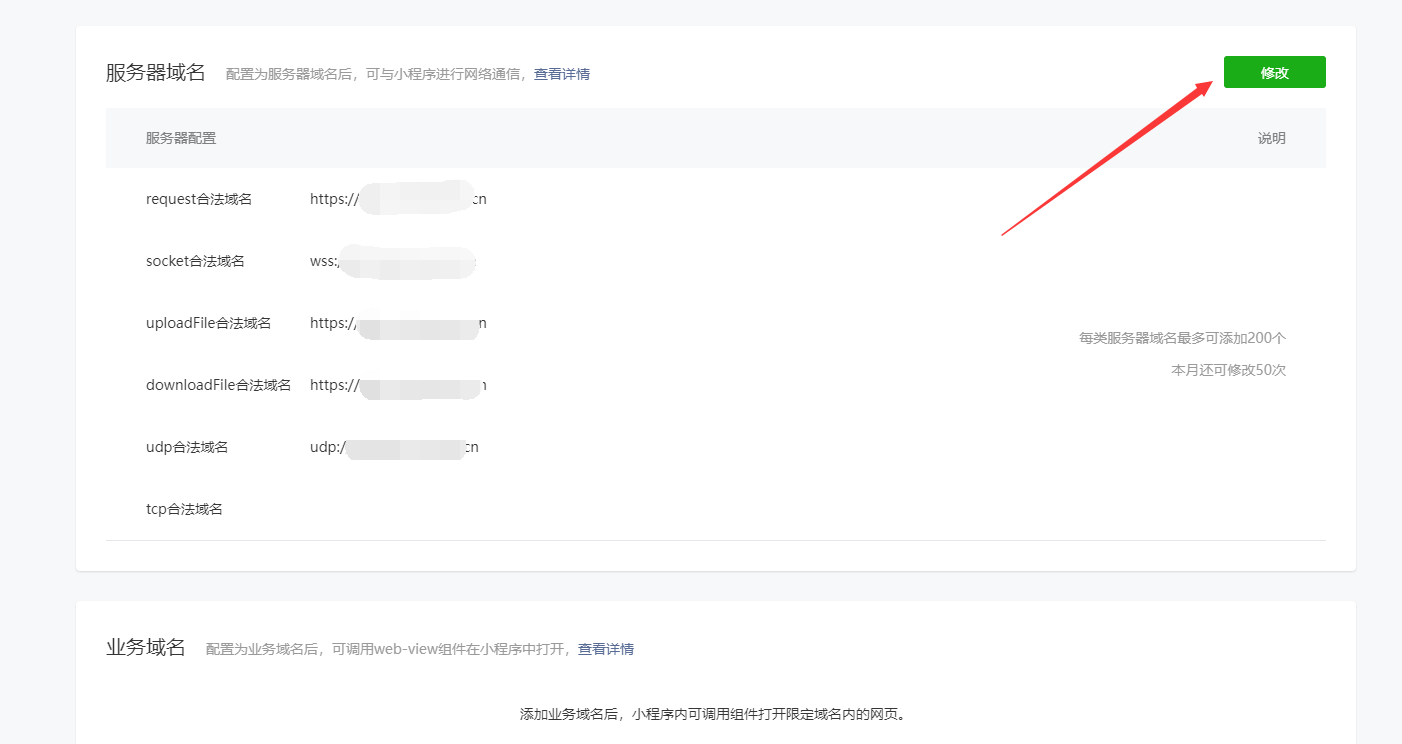Select the wss URL for socket合法域名
The width and height of the screenshot is (1402, 744).
click(x=392, y=262)
